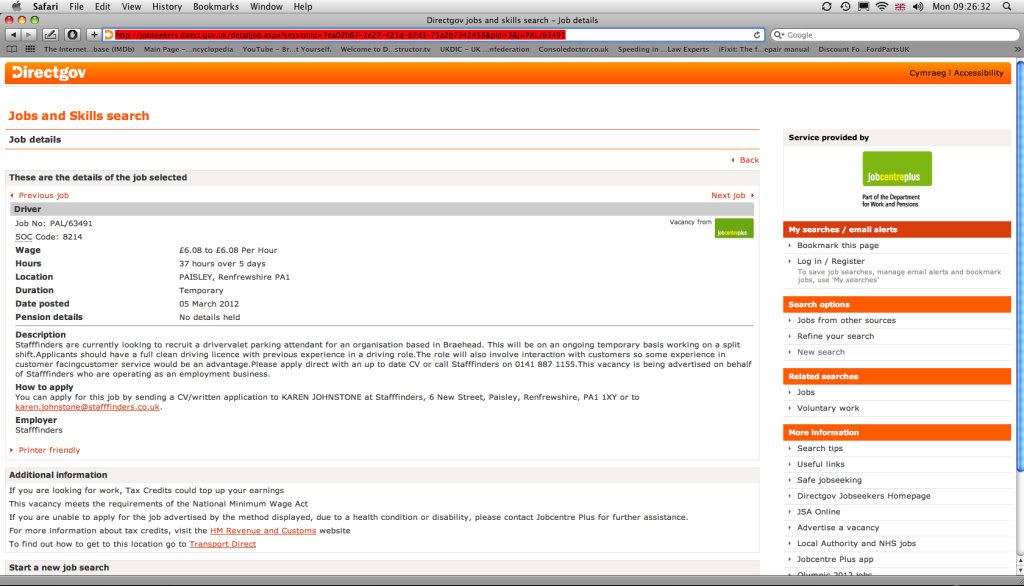1024x586 pixels.
Task: Open the UK flag input source menu
Action: tap(900, 7)
